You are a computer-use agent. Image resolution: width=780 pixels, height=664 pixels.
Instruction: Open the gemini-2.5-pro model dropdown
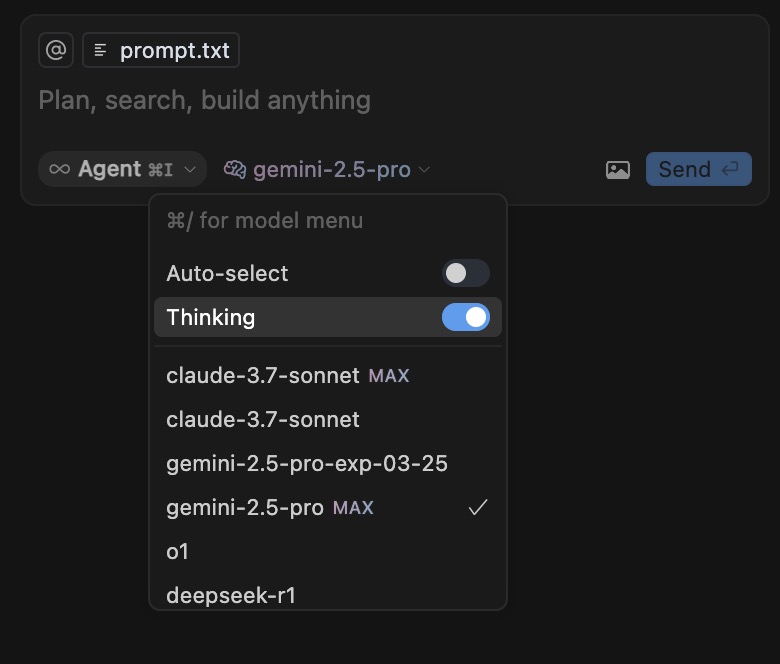pyautogui.click(x=327, y=170)
